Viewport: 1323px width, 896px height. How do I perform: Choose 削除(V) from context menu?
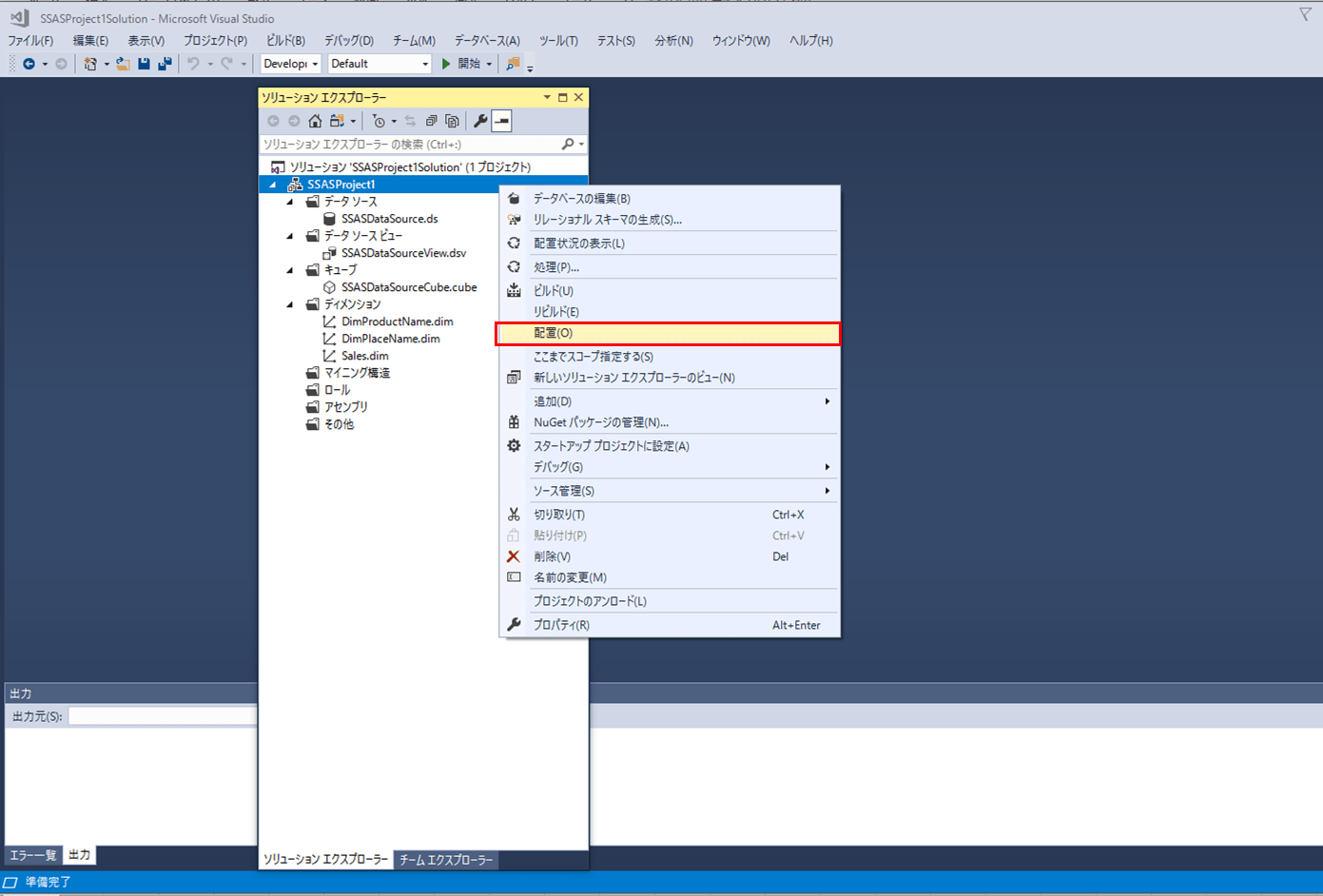[670, 556]
